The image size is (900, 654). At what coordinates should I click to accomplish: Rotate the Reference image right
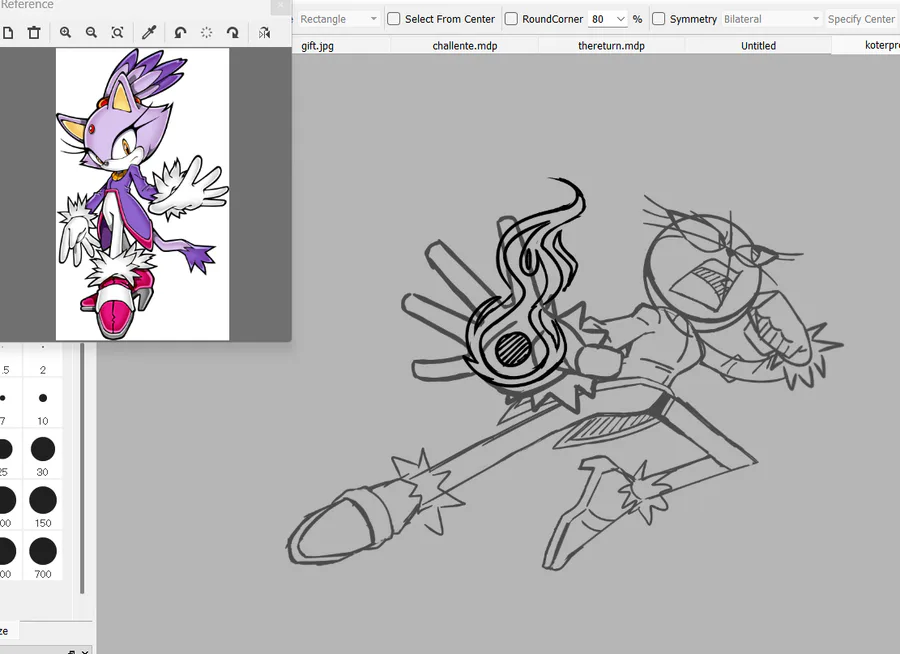tap(232, 33)
